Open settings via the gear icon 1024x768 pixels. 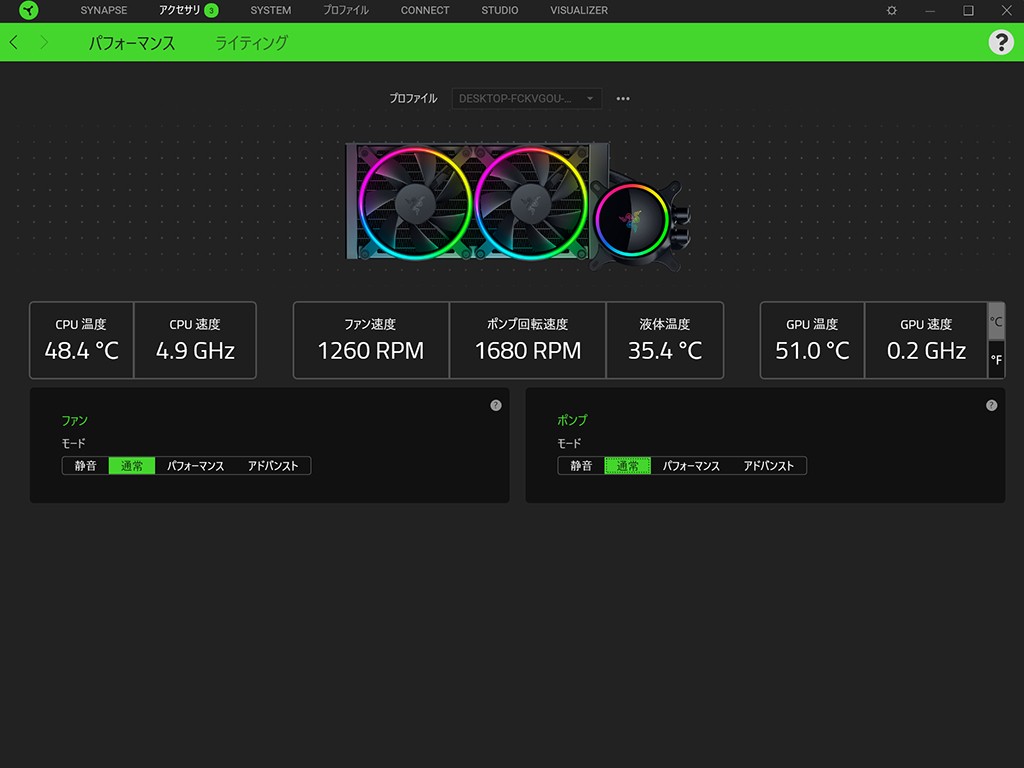point(892,11)
